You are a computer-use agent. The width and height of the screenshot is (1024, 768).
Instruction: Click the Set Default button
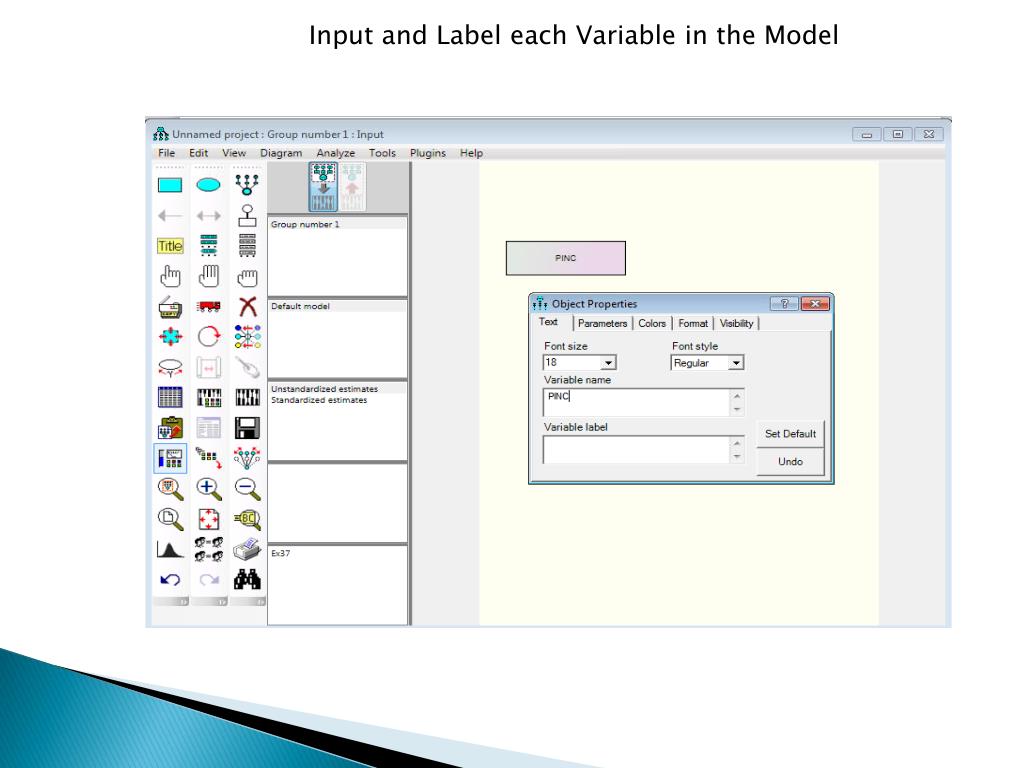click(x=790, y=434)
